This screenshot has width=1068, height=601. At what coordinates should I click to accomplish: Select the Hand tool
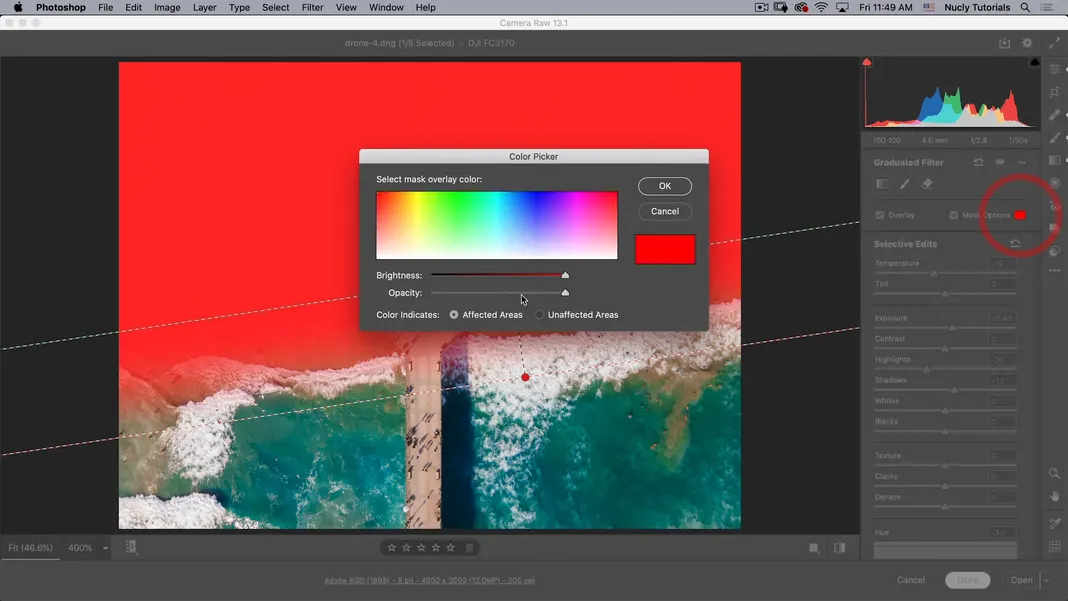1054,497
